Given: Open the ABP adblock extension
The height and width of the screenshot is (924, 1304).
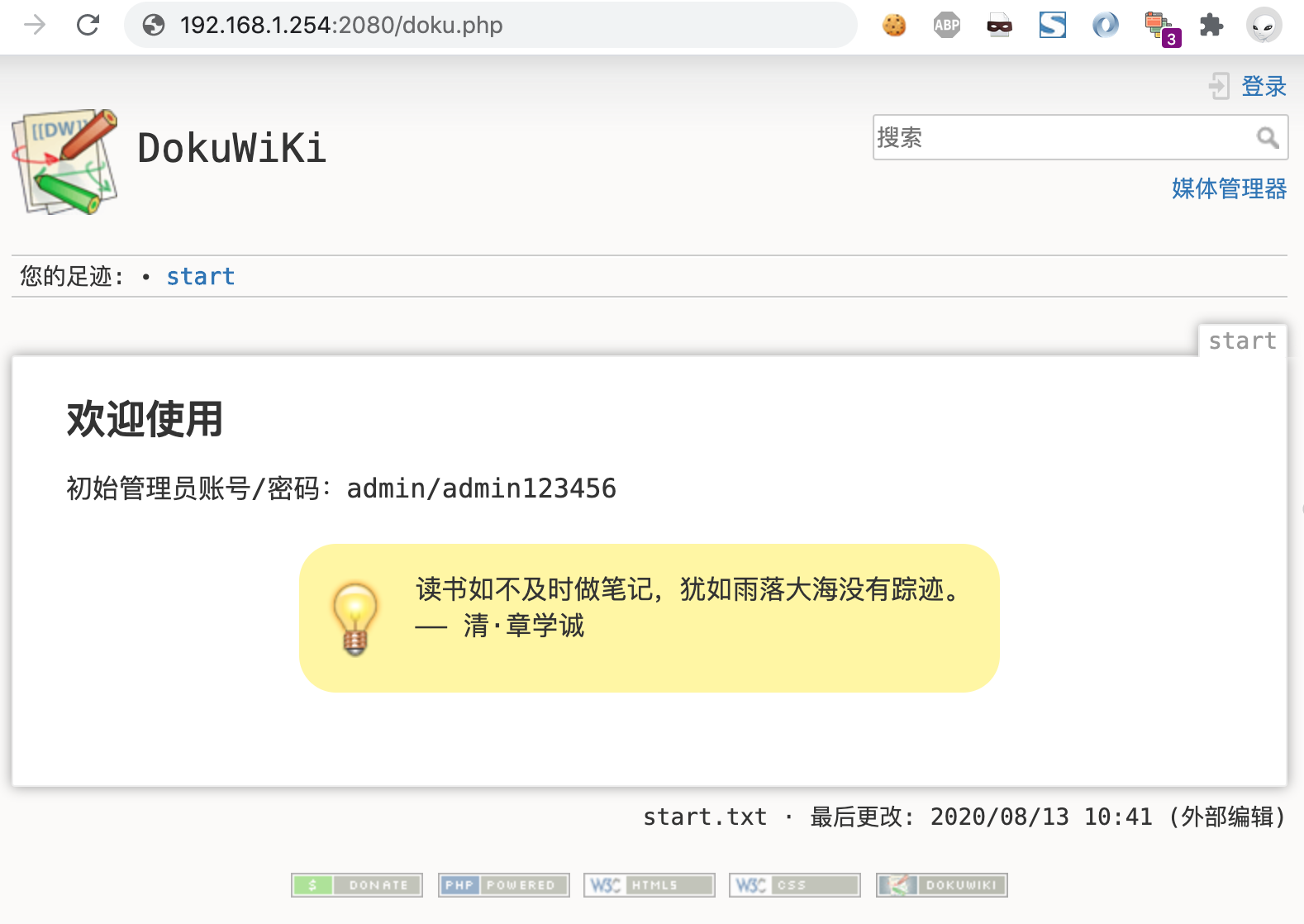Looking at the screenshot, I should (946, 26).
